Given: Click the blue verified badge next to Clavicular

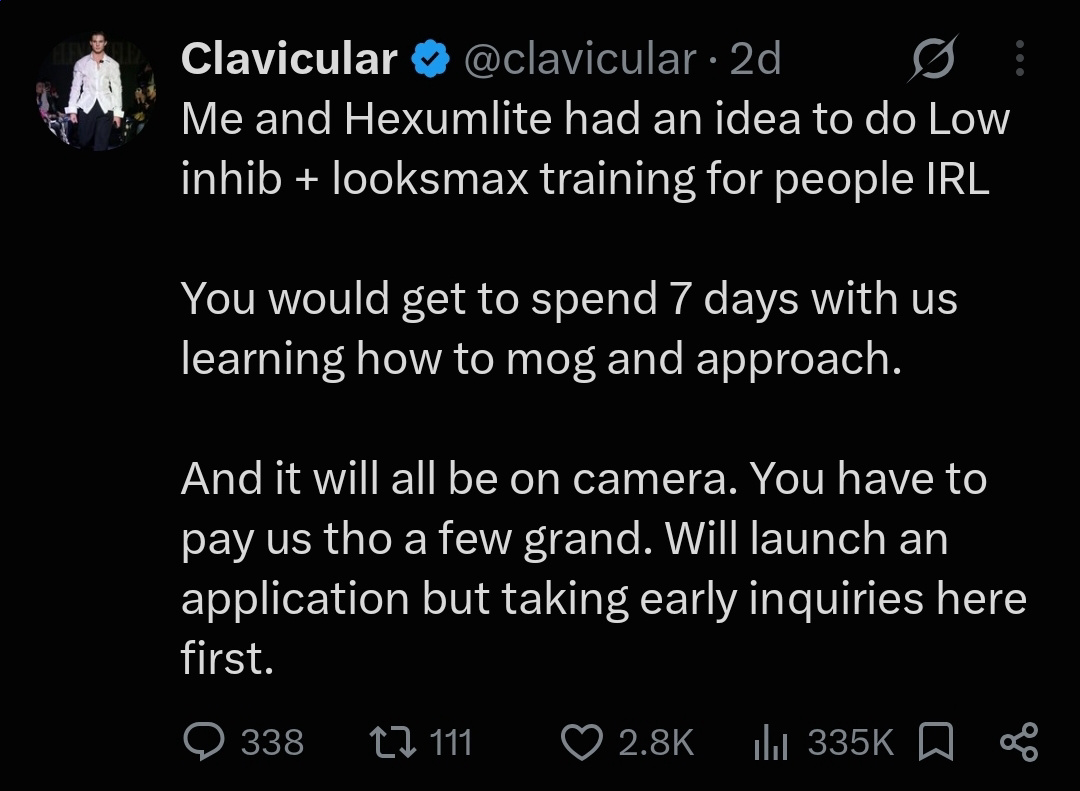Looking at the screenshot, I should click(430, 59).
